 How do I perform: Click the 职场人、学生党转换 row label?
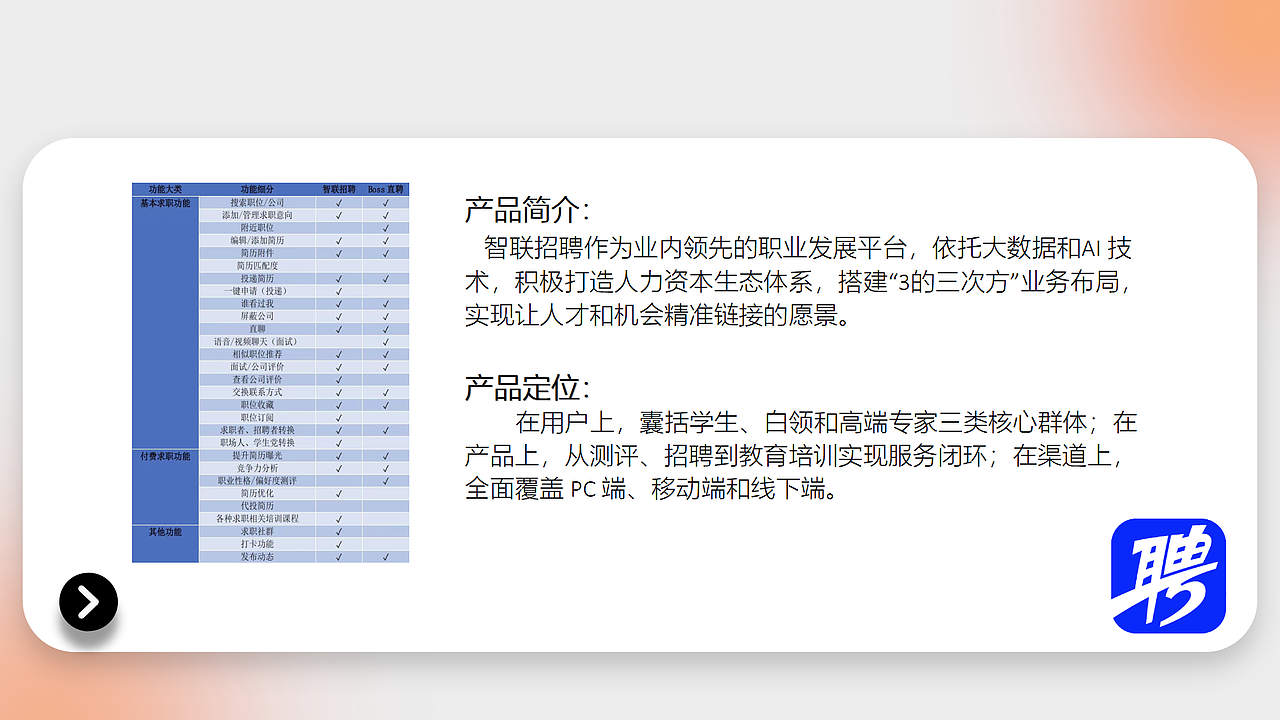click(257, 443)
